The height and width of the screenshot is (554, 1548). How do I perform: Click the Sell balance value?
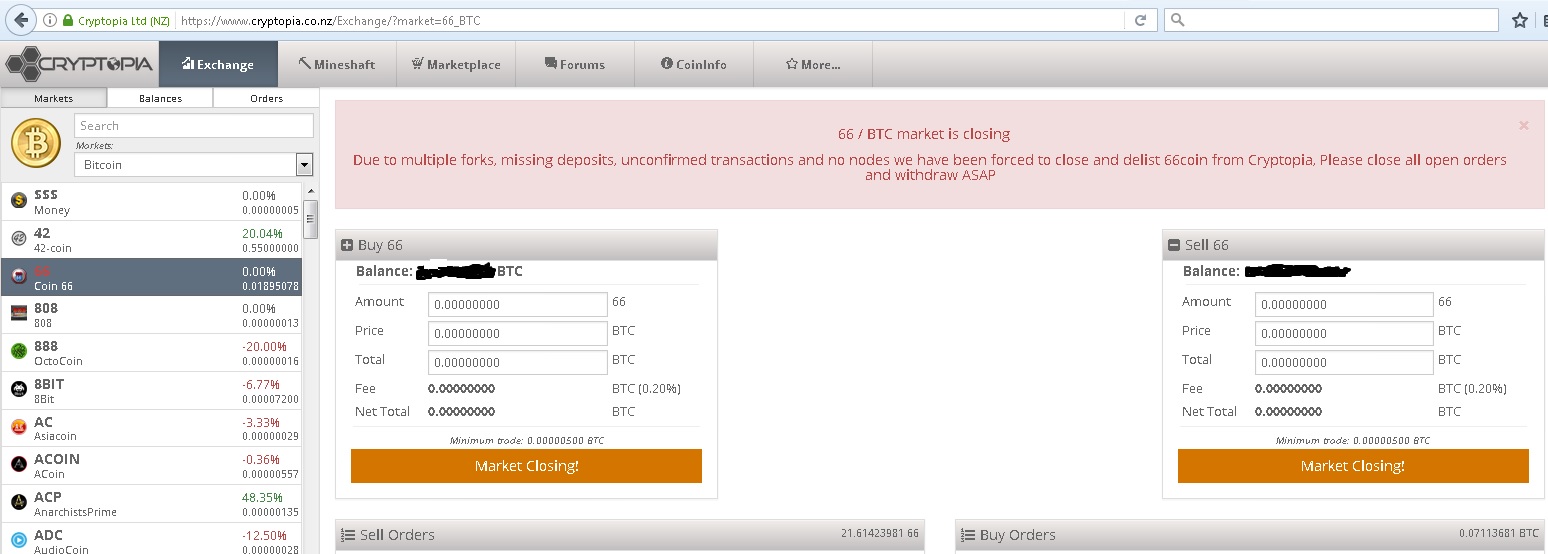coord(1296,271)
